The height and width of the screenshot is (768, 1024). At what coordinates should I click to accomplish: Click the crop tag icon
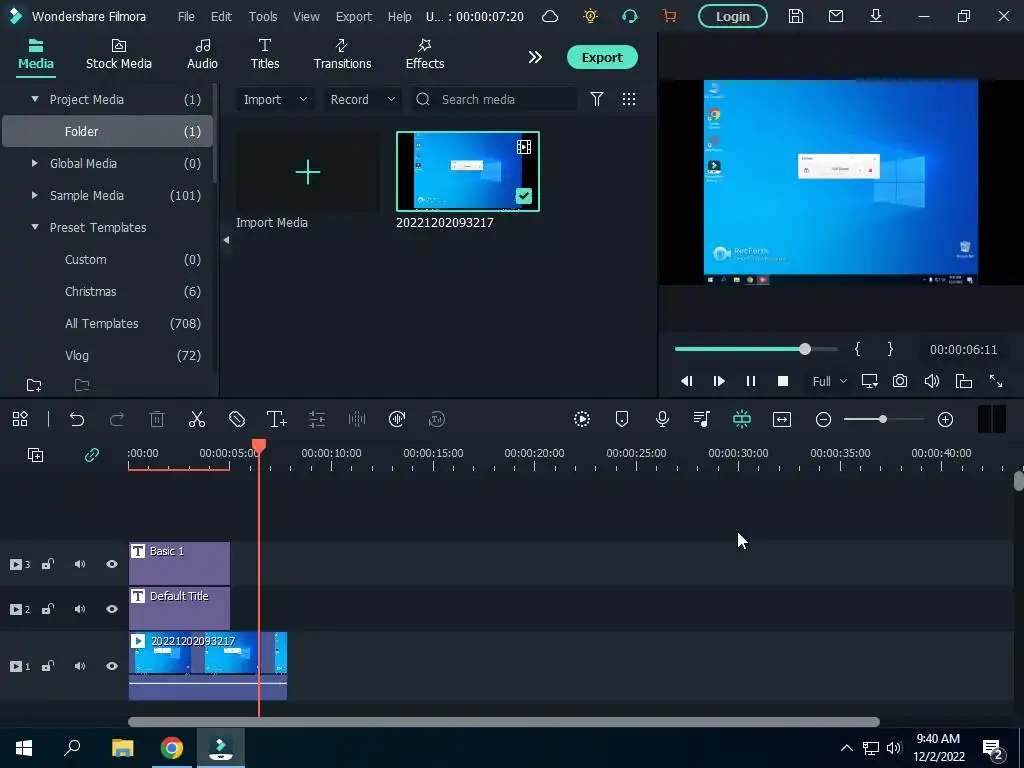[237, 419]
